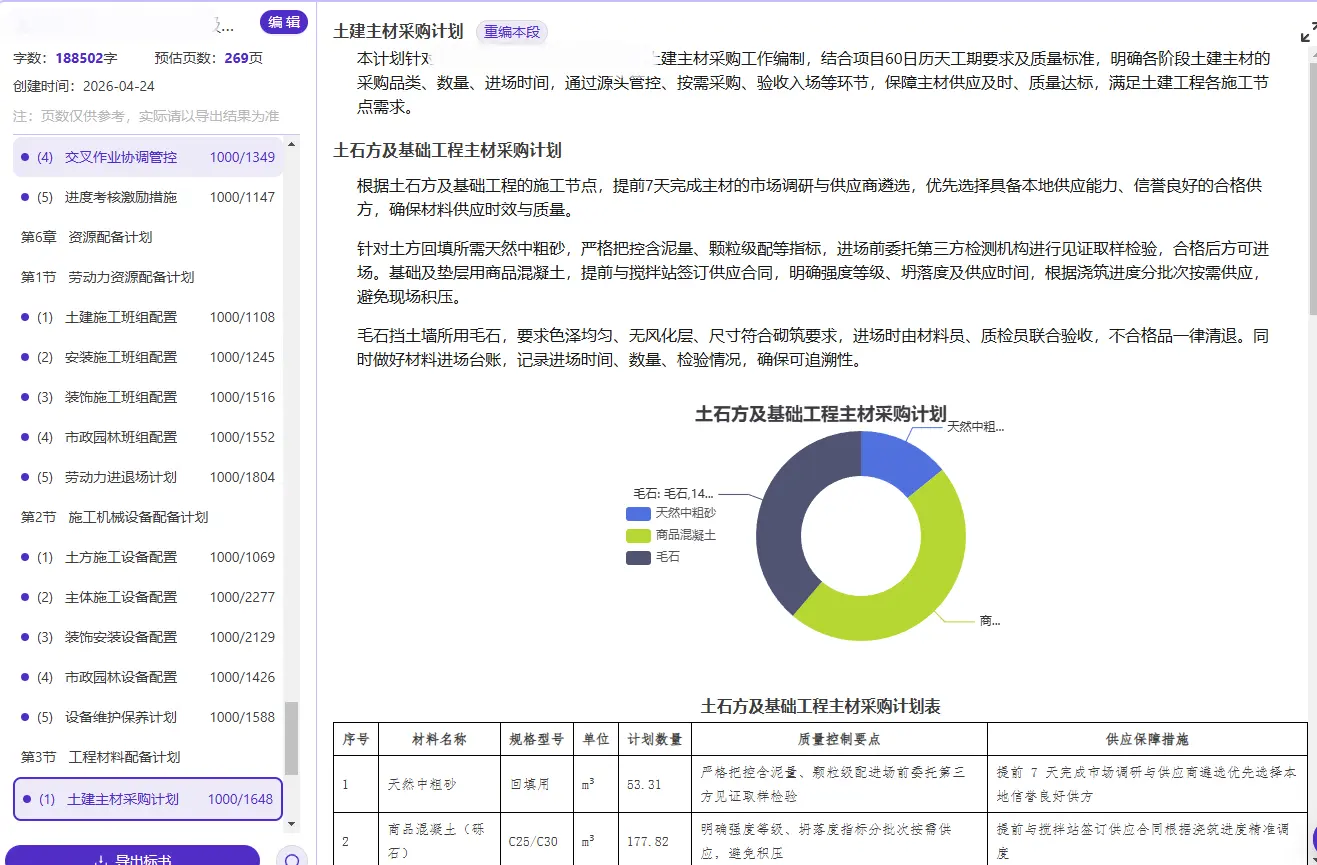Viewport: 1317px width, 865px height.
Task: Toggle 天然中粗砂 legend swatch
Action: [x=638, y=513]
